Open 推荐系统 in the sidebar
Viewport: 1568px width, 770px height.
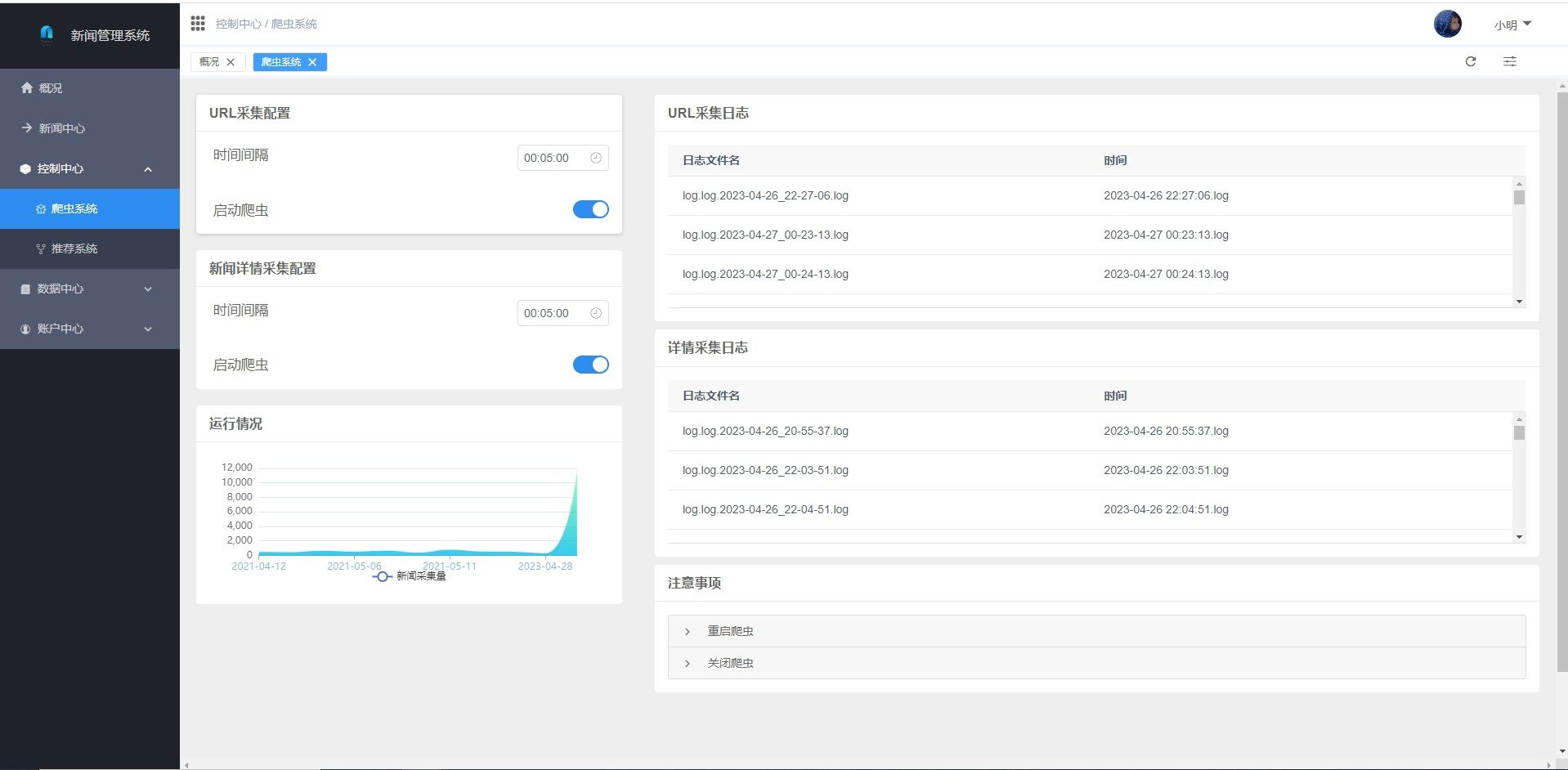point(74,248)
